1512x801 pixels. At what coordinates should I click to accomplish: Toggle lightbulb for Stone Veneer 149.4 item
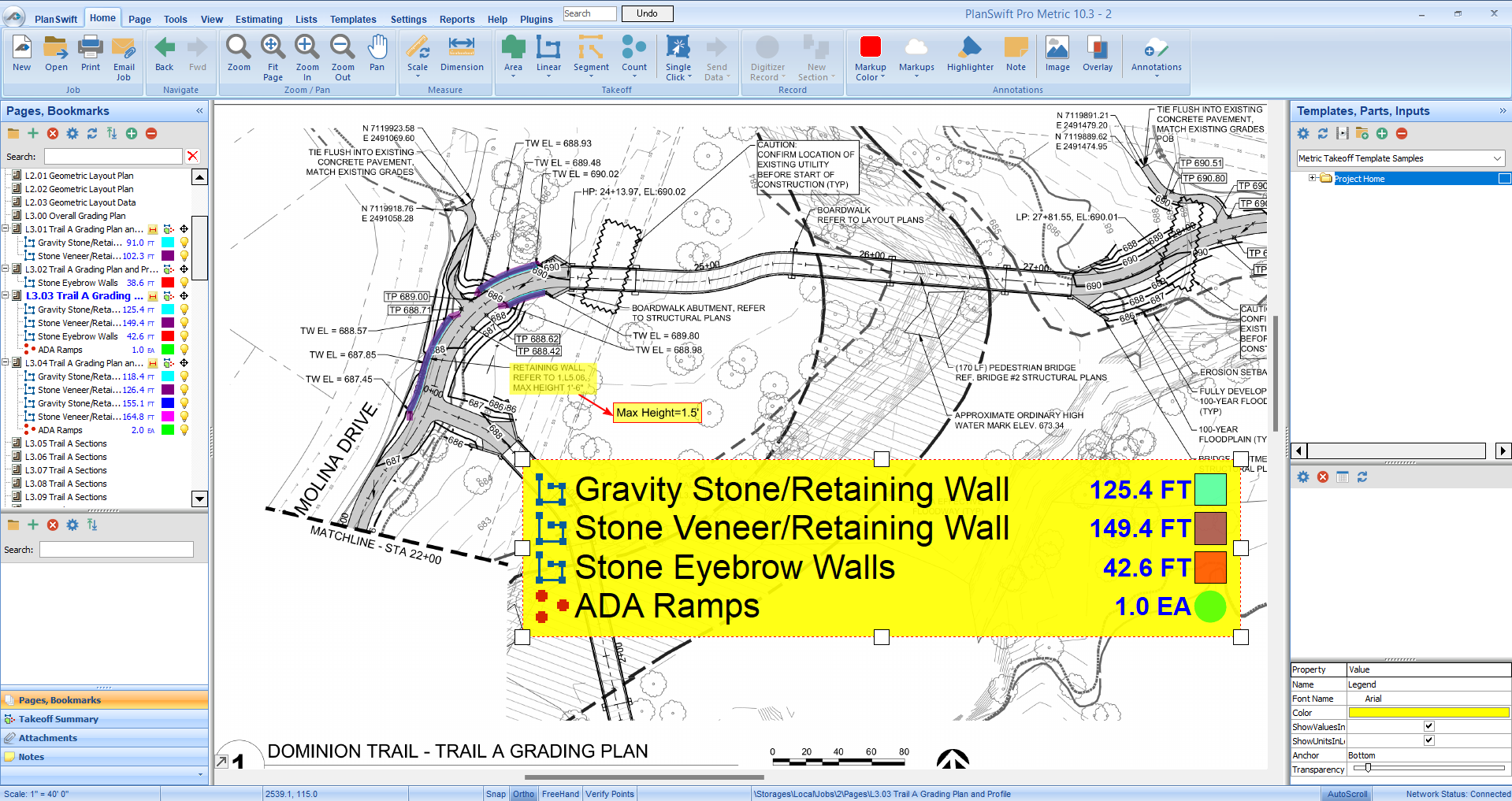coord(184,323)
